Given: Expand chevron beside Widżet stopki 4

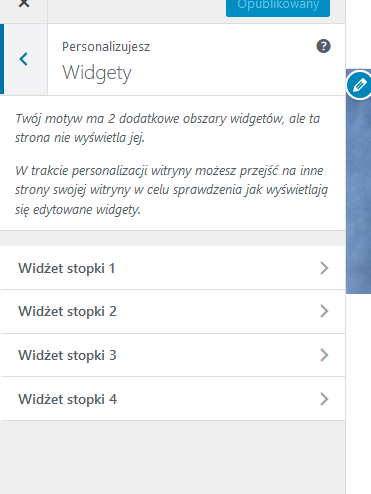Looking at the screenshot, I should click(x=324, y=399).
